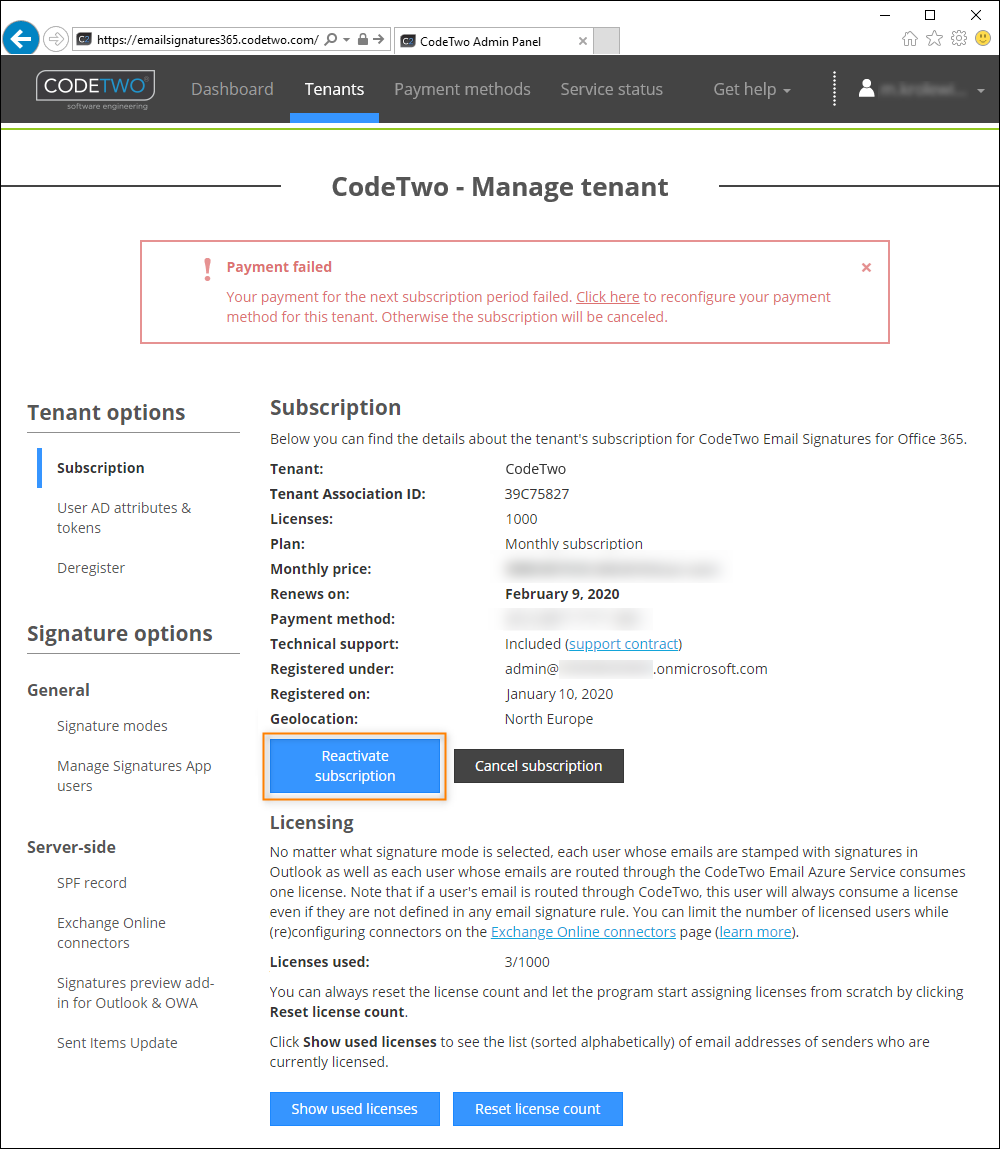Open favorites star icon

tap(934, 38)
